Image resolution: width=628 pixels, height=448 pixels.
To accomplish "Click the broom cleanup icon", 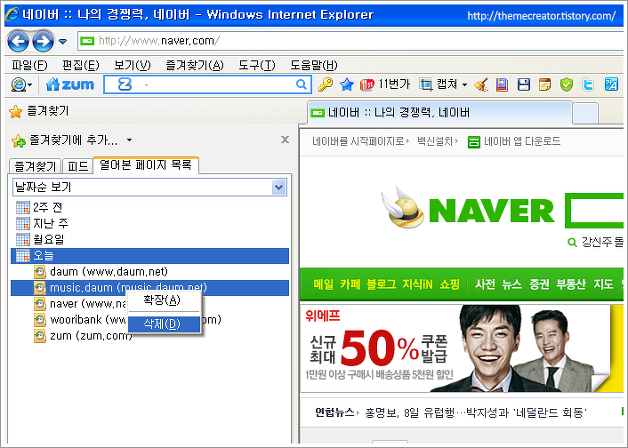I will tap(481, 84).
